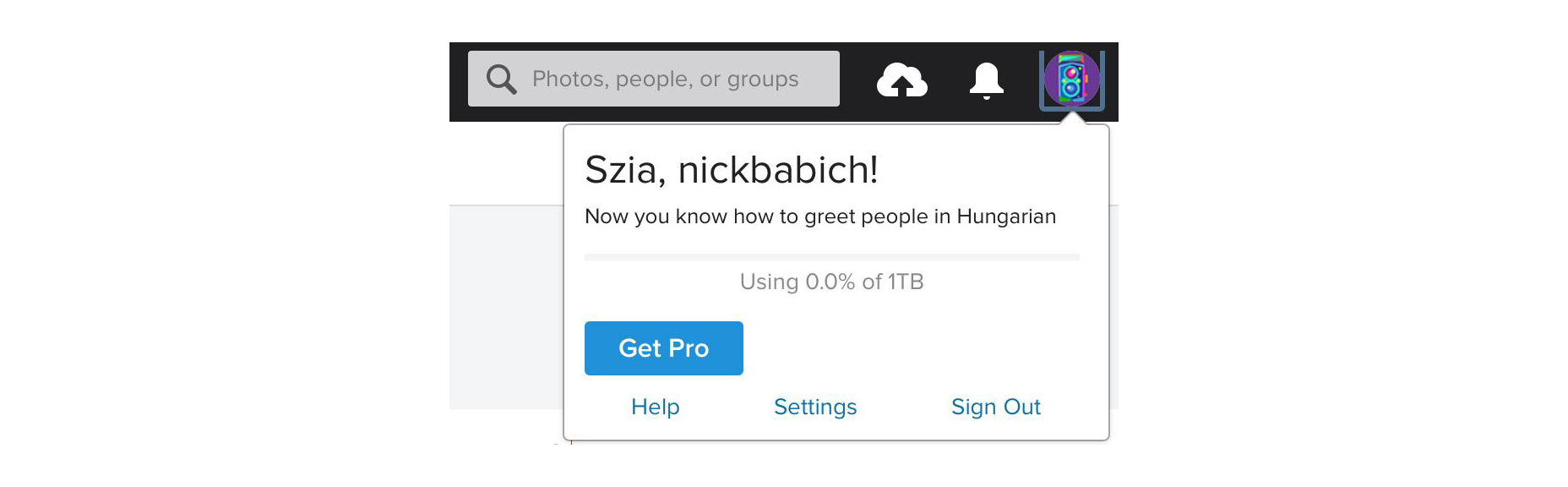Screen dimensions: 1568x487
Task: Click the white strip below the header
Action: [505, 162]
